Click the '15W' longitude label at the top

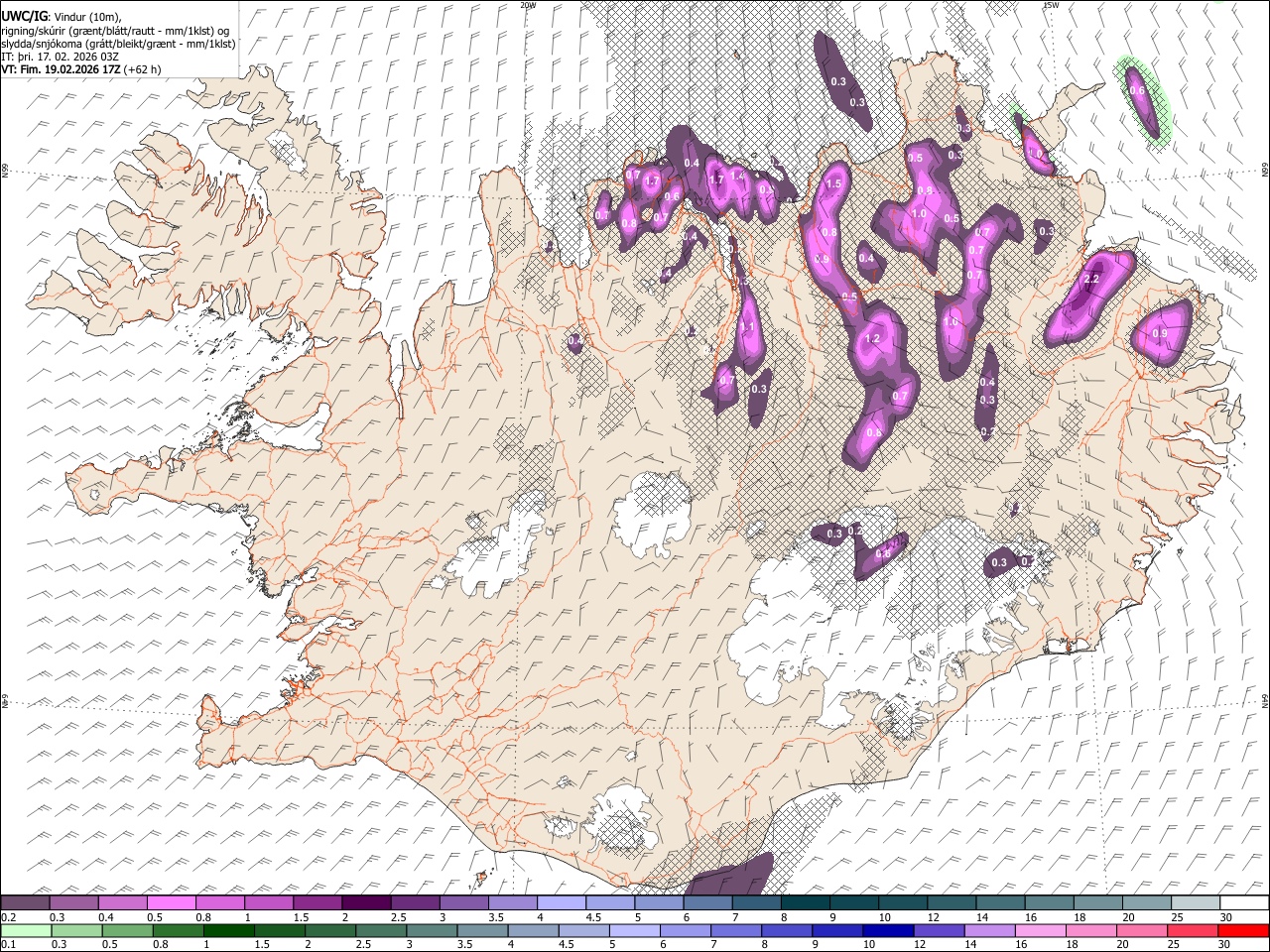(1051, 5)
